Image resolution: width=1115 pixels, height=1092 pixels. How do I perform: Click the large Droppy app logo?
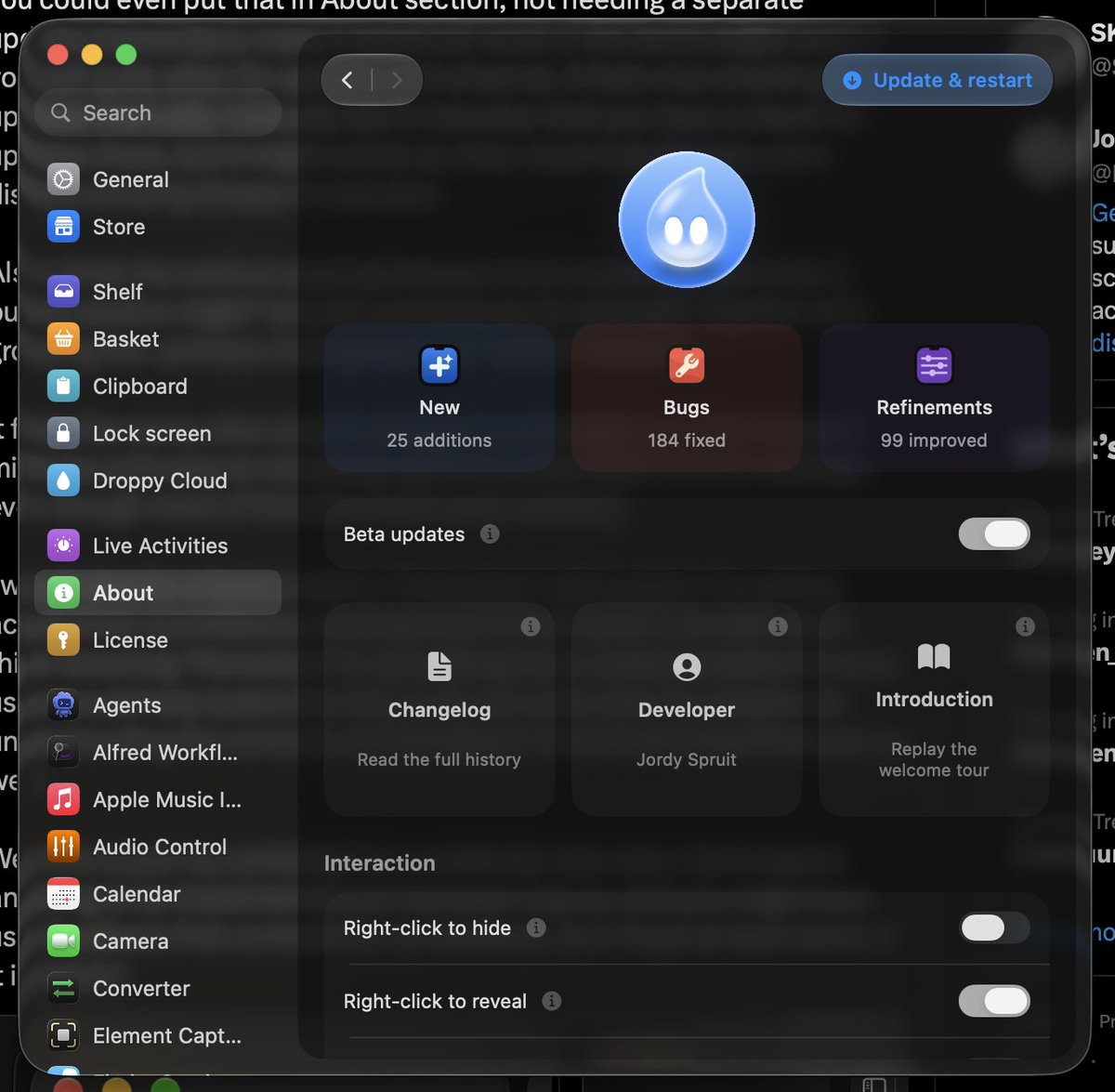tap(687, 220)
